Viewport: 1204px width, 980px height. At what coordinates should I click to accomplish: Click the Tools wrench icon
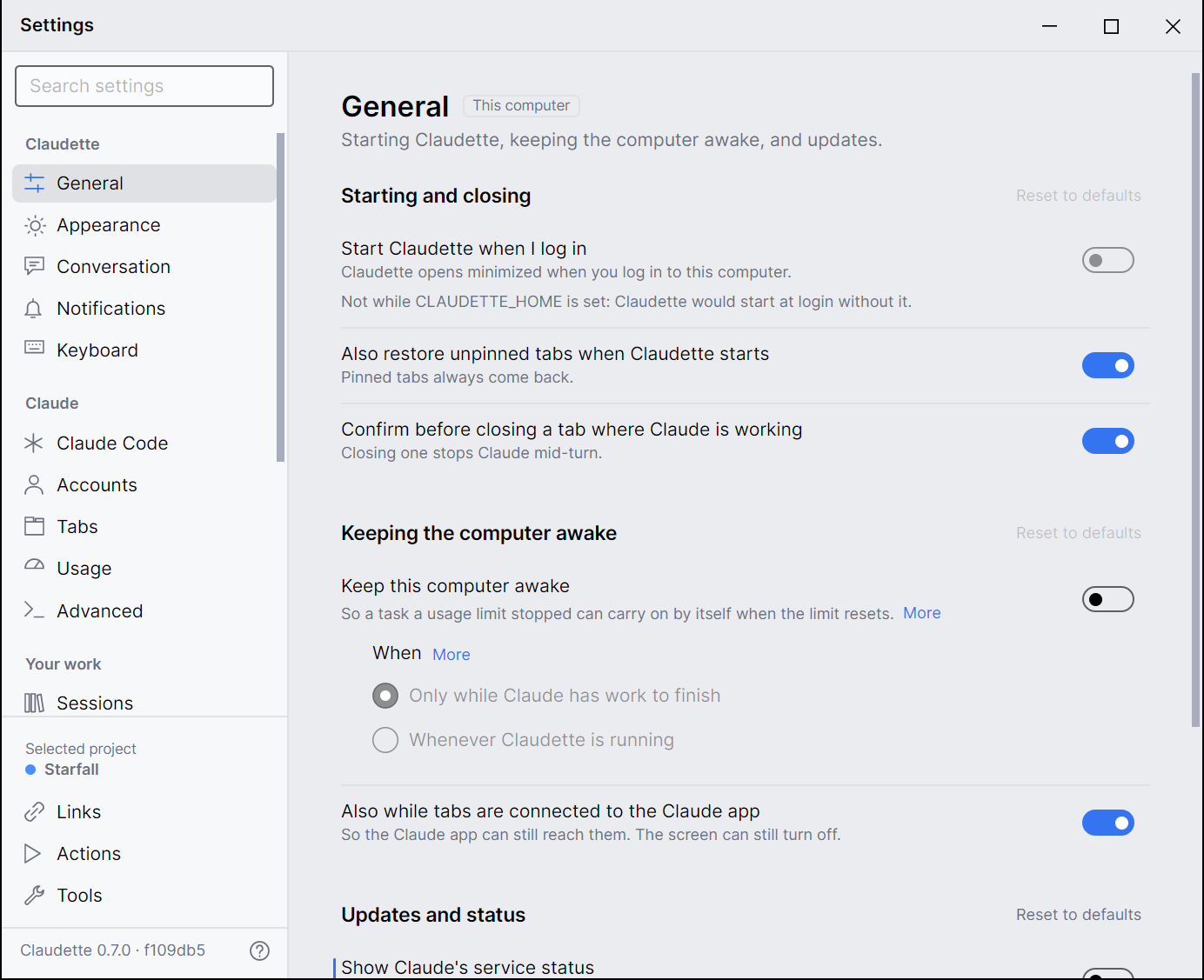34,896
